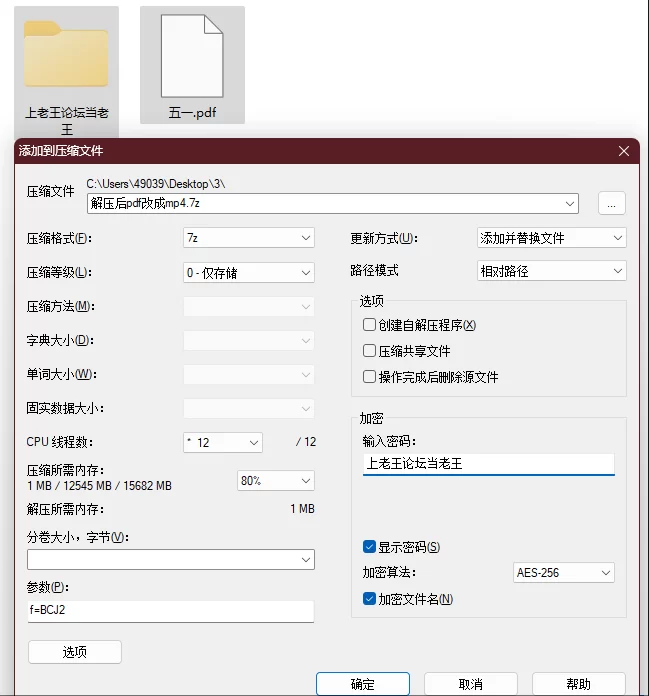The image size is (649, 696).
Task: Click the 解压所需内存 label
Action: (65, 509)
